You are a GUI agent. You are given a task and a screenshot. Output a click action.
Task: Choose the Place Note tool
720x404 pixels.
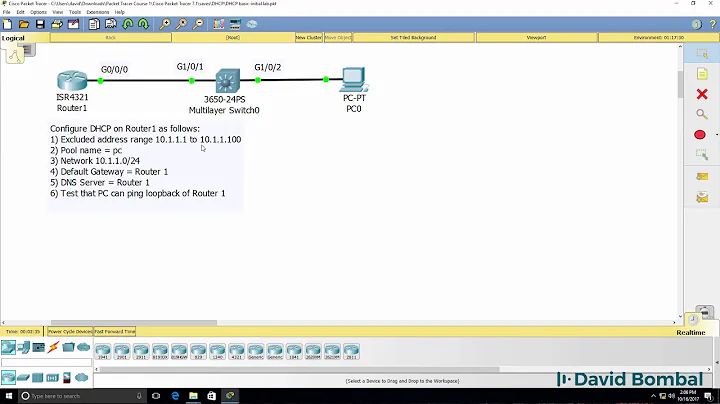click(702, 74)
